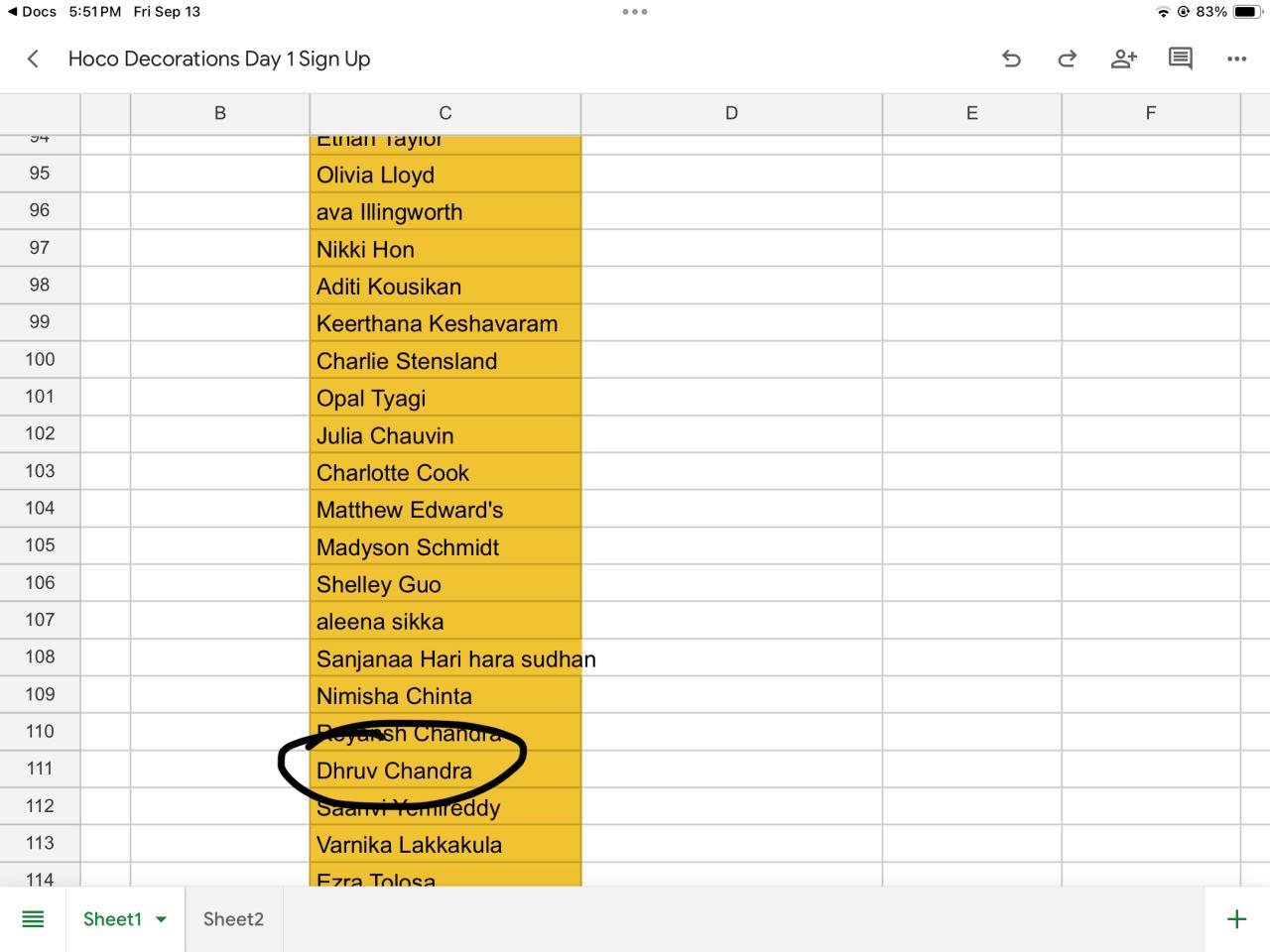Open the share/add person icon
The image size is (1270, 952).
pos(1123,59)
